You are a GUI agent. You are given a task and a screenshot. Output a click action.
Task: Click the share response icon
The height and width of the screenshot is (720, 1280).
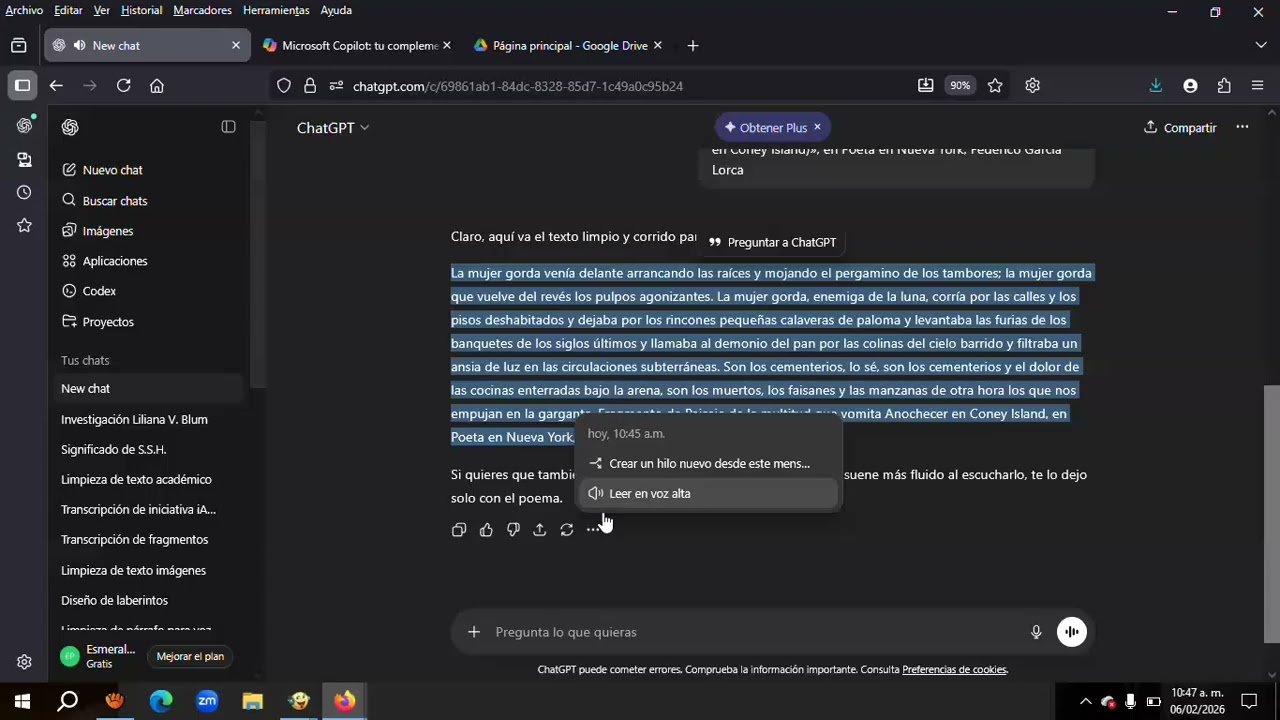tap(540, 530)
